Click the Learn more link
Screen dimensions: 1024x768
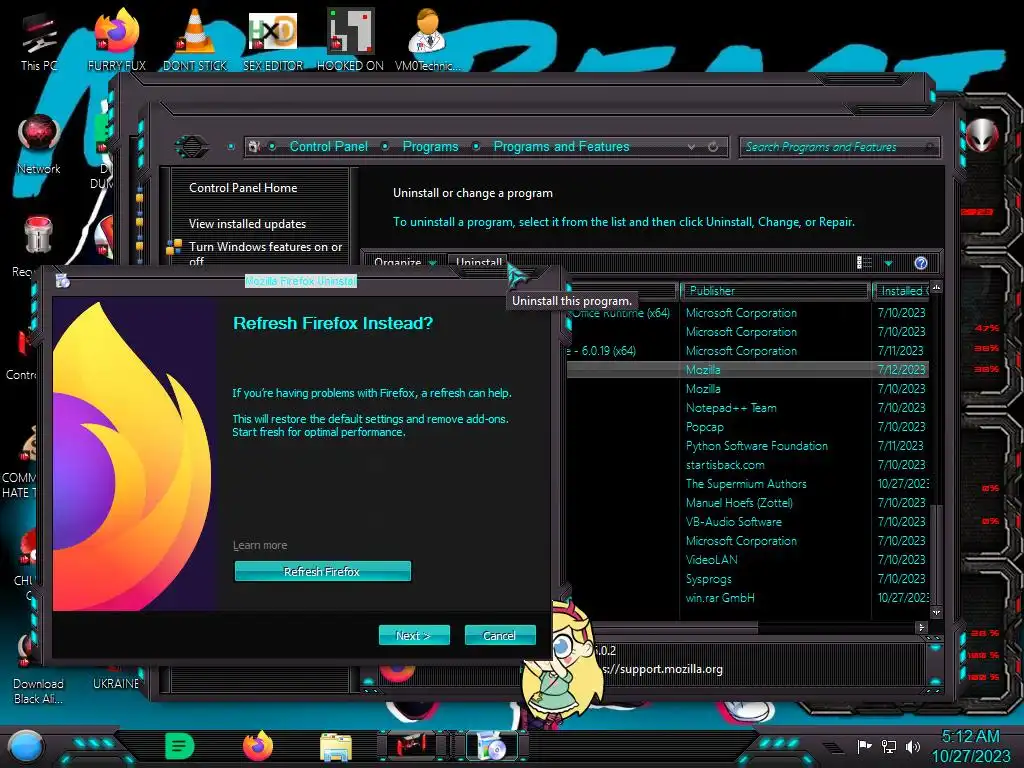click(260, 545)
